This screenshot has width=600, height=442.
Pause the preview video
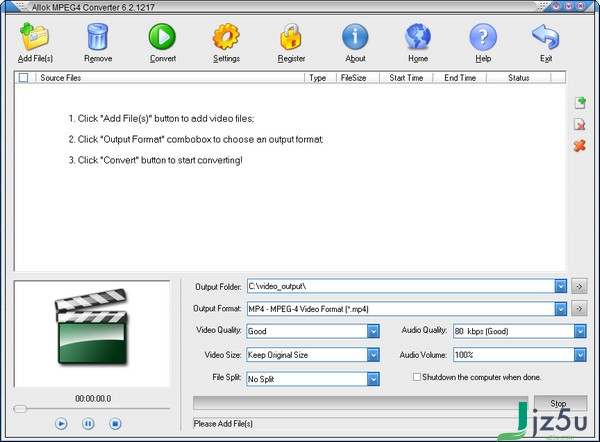click(88, 424)
